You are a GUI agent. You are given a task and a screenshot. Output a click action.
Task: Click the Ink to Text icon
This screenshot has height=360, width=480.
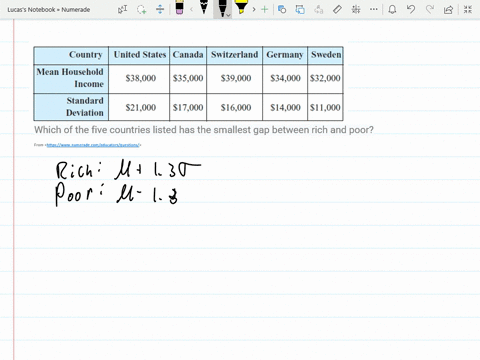click(x=319, y=9)
